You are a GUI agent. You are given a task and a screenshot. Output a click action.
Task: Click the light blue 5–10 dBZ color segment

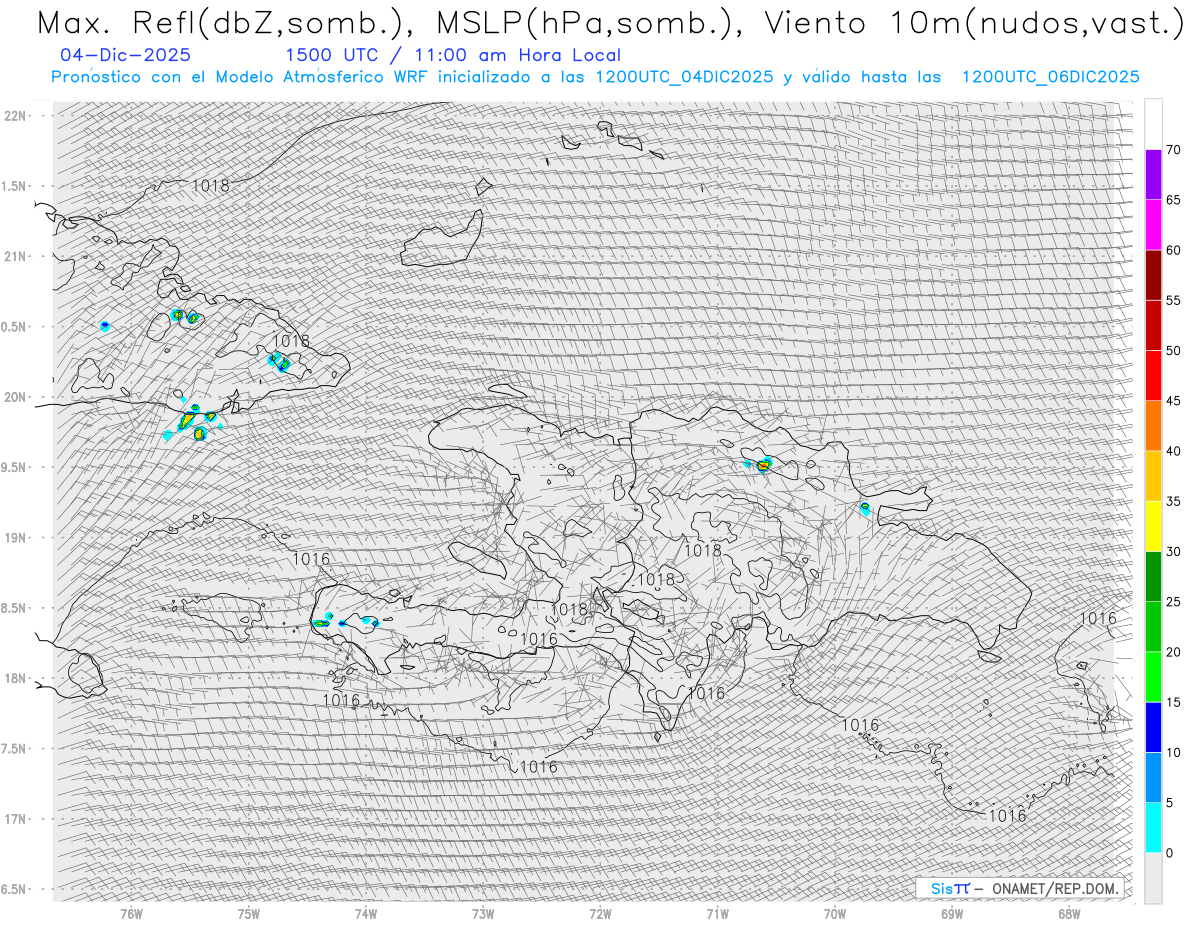tap(1153, 778)
